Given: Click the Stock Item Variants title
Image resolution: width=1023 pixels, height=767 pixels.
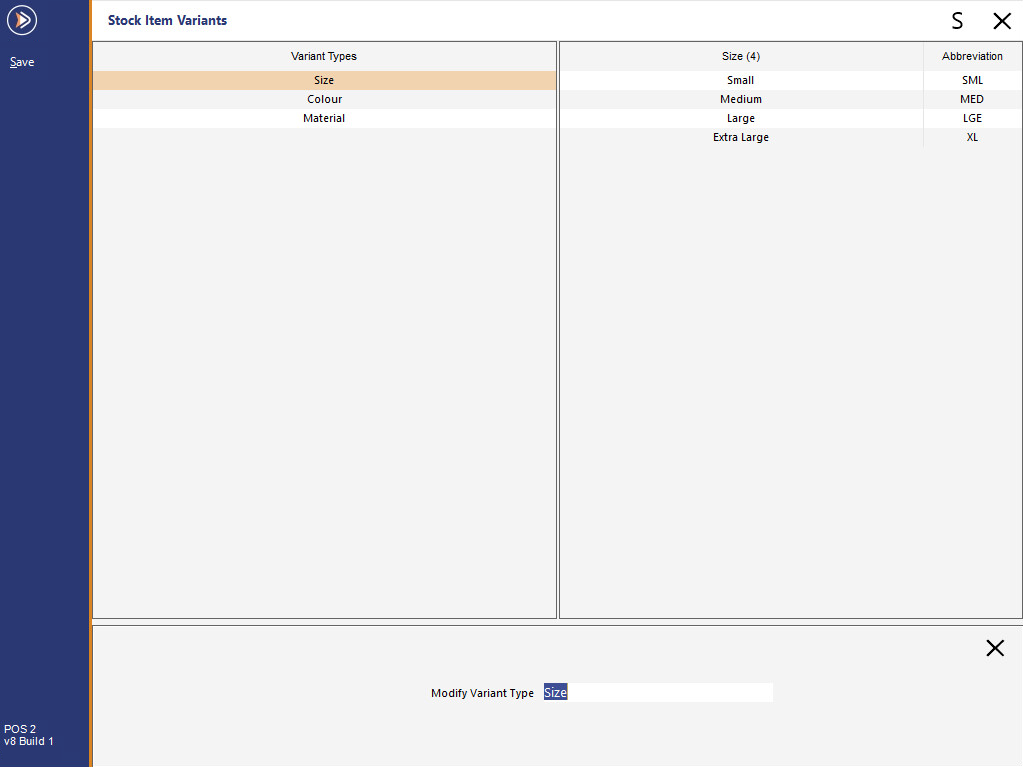Looking at the screenshot, I should 168,20.
